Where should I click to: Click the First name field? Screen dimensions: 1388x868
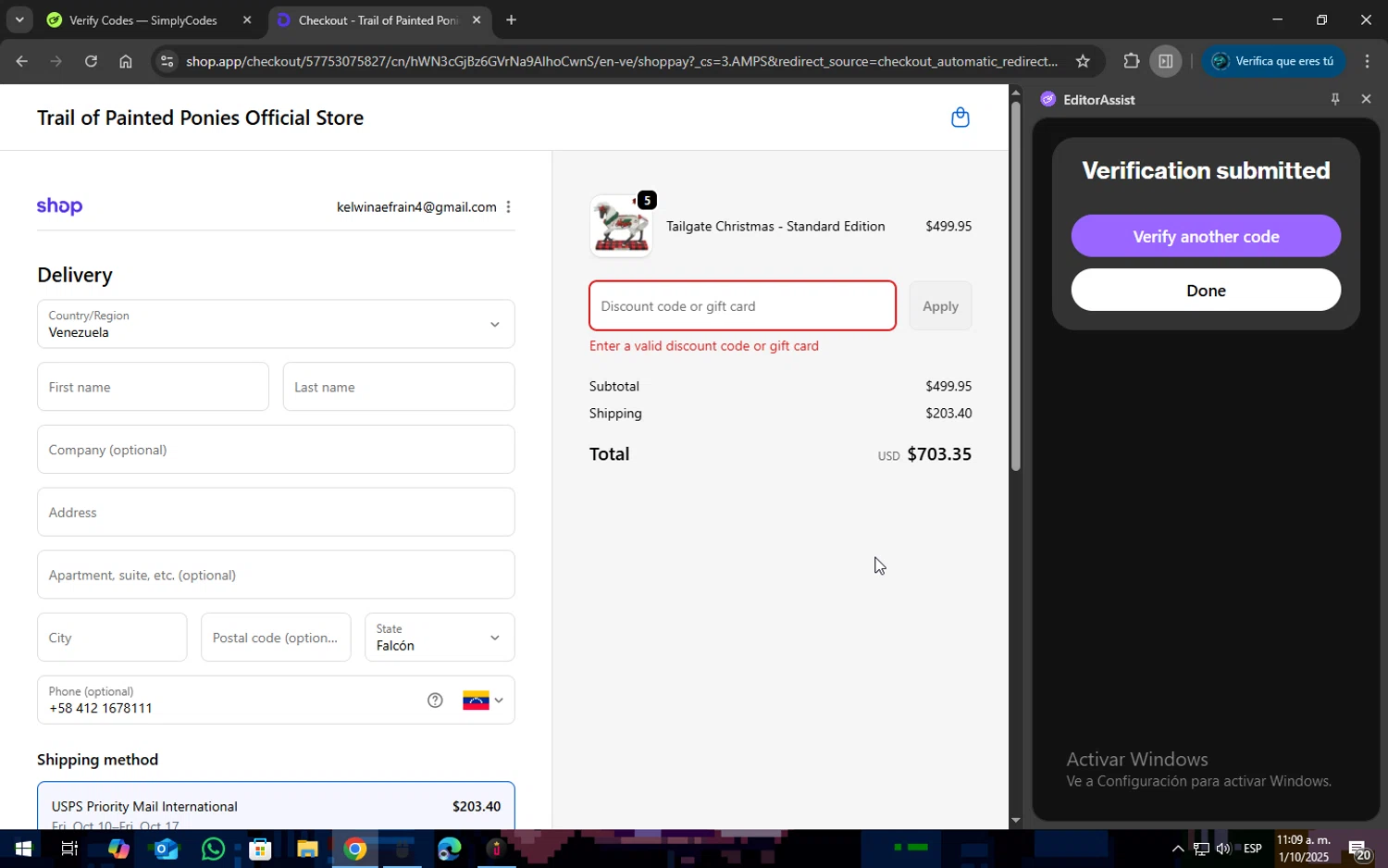click(153, 387)
